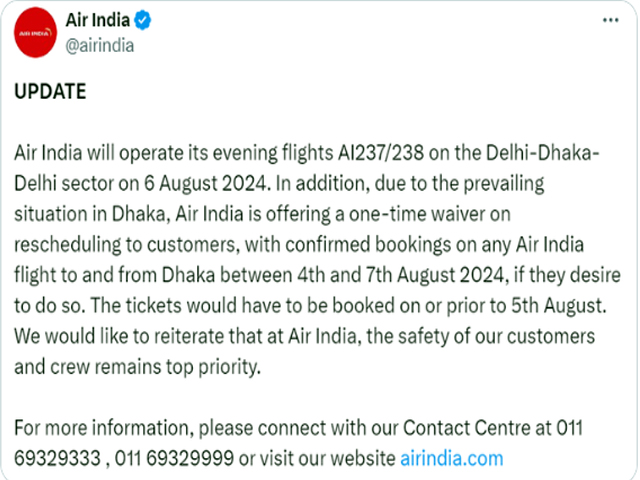Click the flight number AI237/238 text
Viewport: 640px width, 480px height.
(380, 153)
